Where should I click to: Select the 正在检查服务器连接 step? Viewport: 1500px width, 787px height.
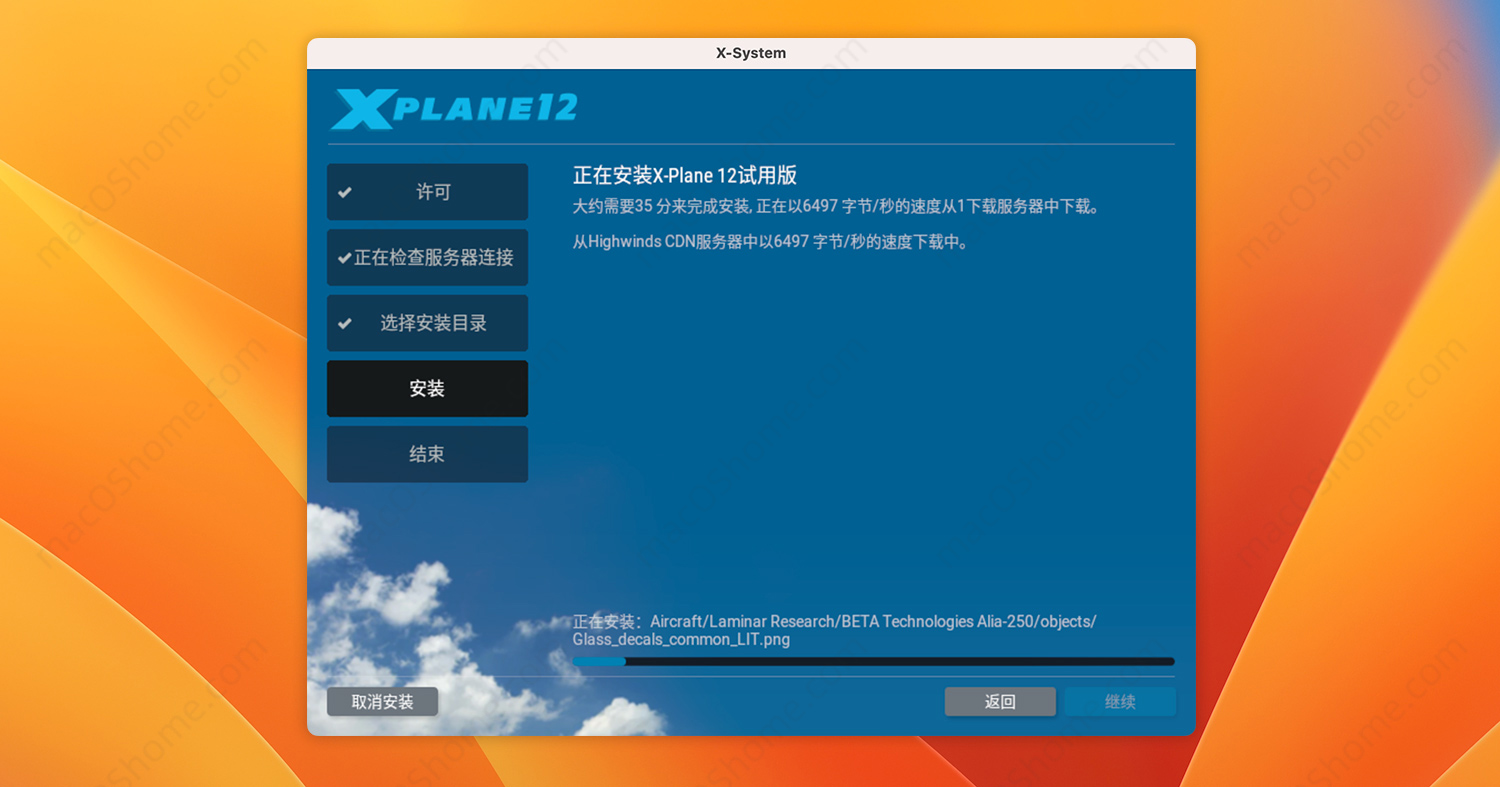point(427,257)
